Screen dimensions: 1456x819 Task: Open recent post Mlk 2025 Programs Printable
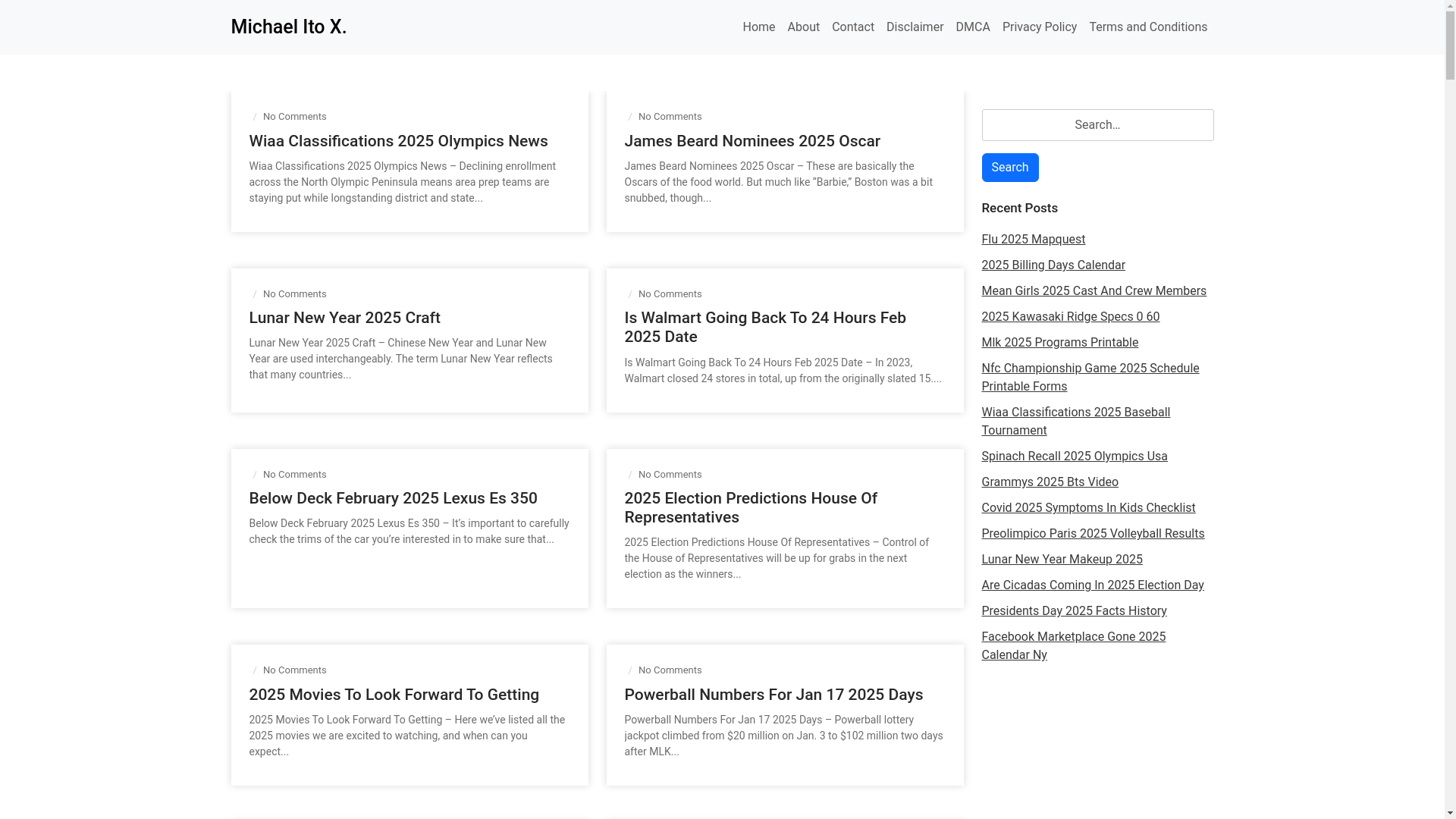(1059, 343)
